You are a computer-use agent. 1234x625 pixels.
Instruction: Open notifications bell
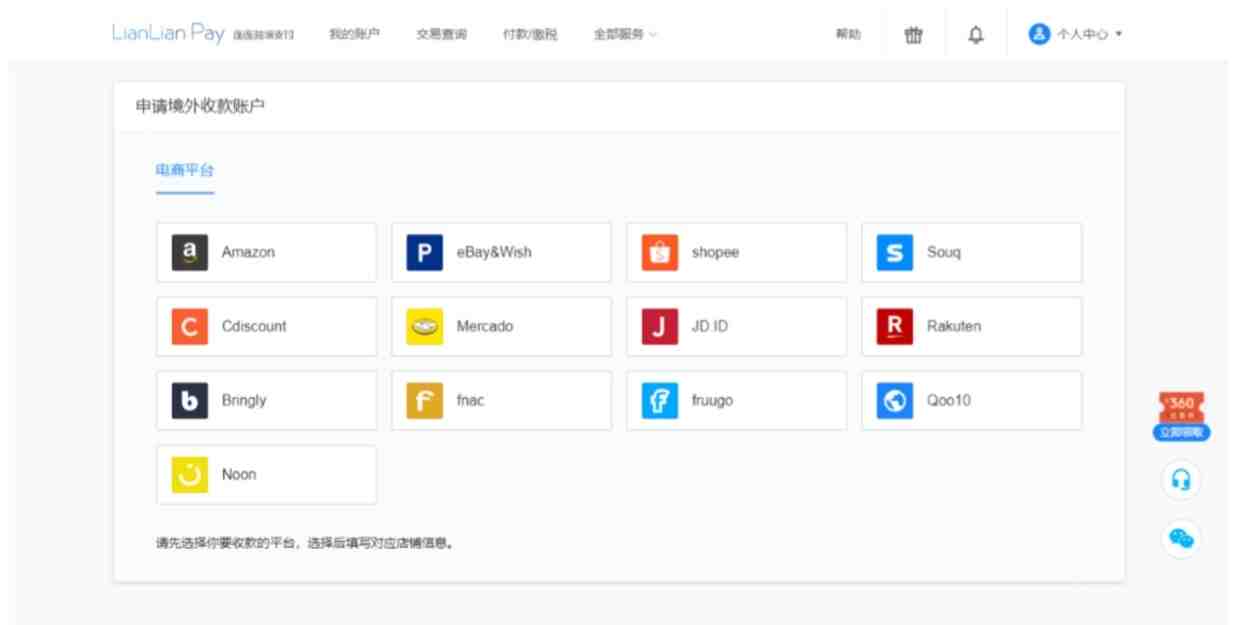tap(975, 34)
